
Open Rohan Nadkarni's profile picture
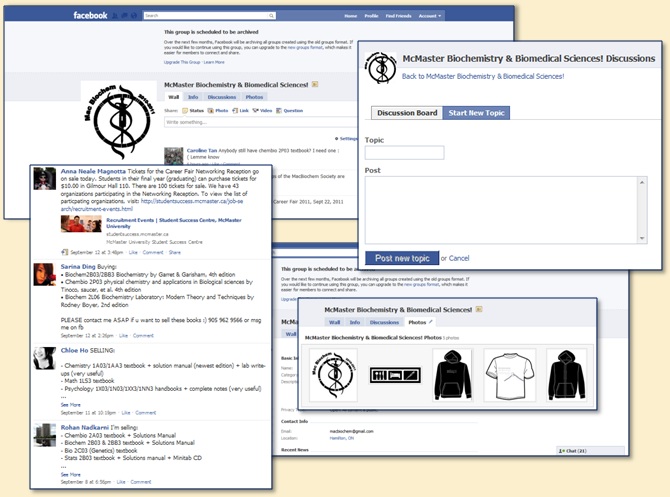(45, 435)
